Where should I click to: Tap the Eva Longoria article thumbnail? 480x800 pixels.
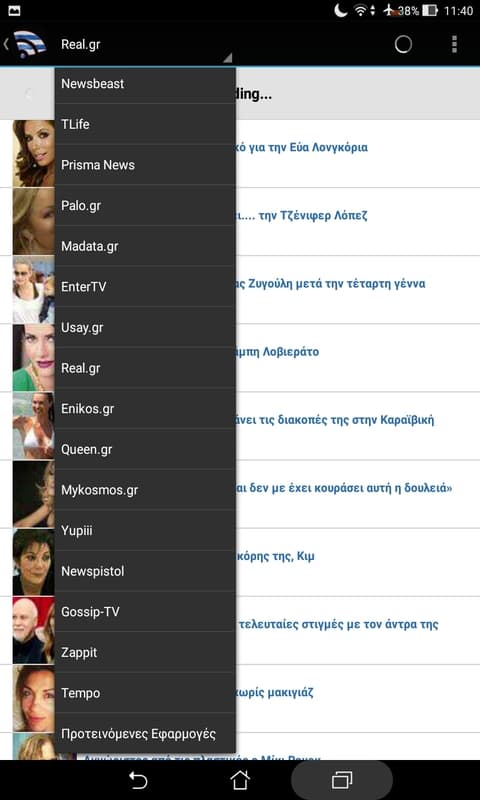point(34,154)
